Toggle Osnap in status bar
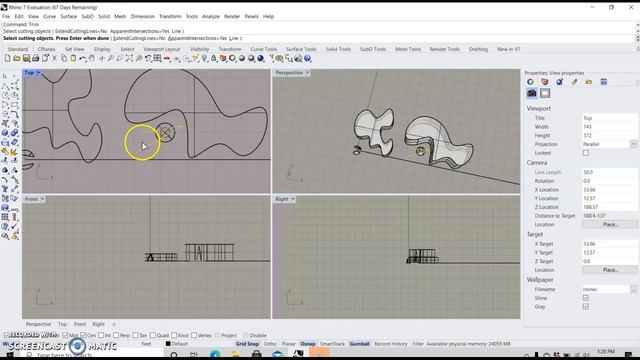The image size is (640, 360). [x=308, y=344]
